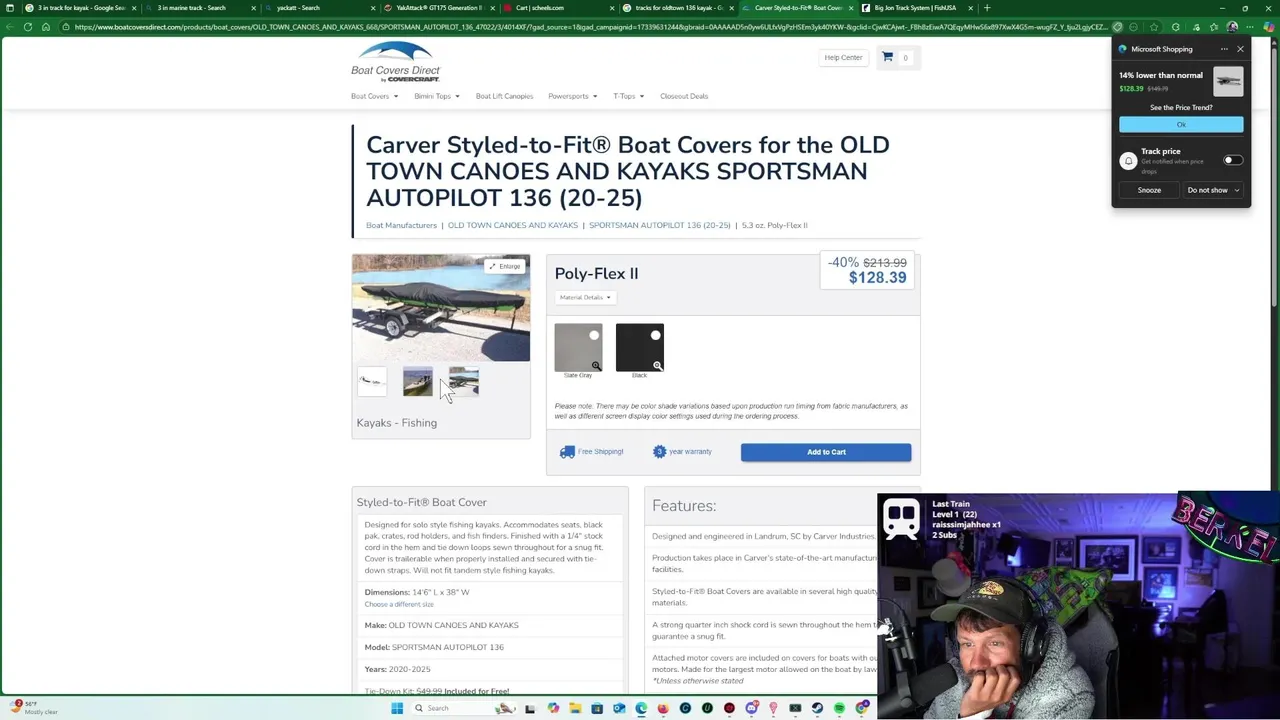The image size is (1280, 720).
Task: Open Copilot from the taskbar
Action: tap(553, 708)
